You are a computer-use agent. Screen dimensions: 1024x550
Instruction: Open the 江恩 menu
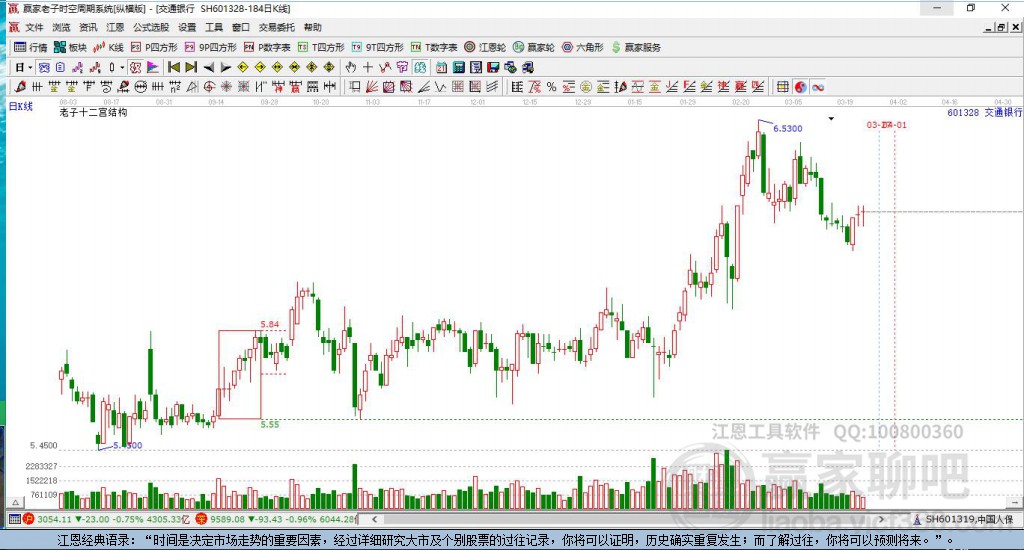[115, 27]
